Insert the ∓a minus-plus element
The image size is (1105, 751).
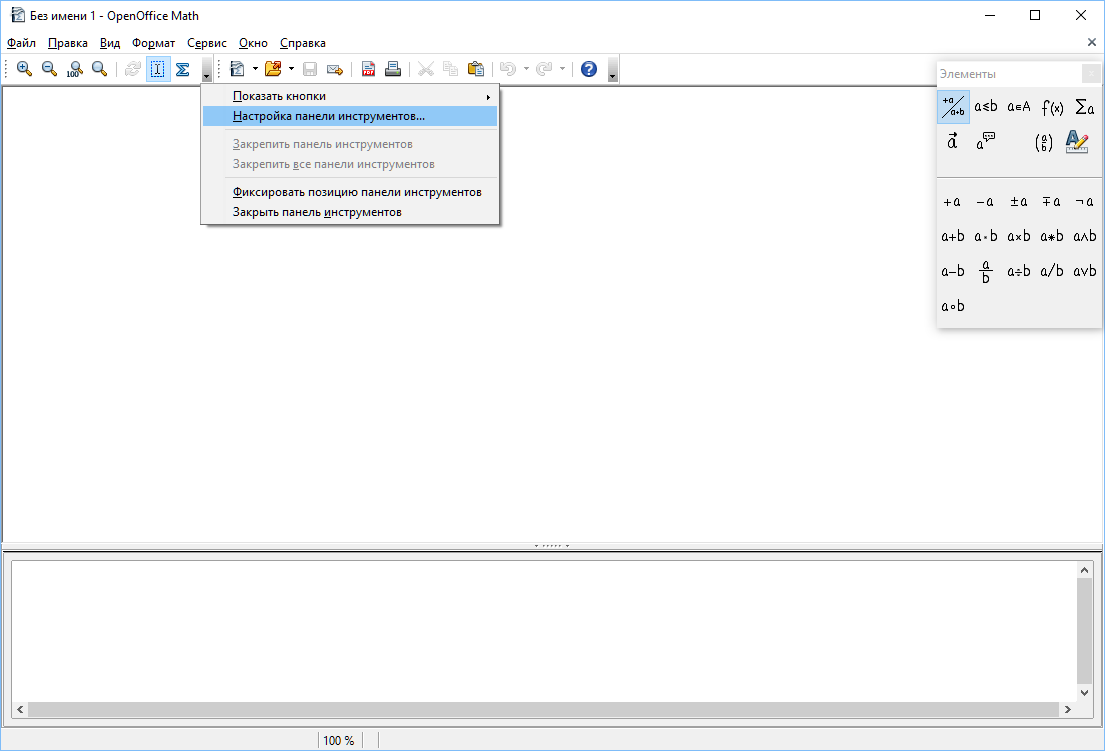1051,202
